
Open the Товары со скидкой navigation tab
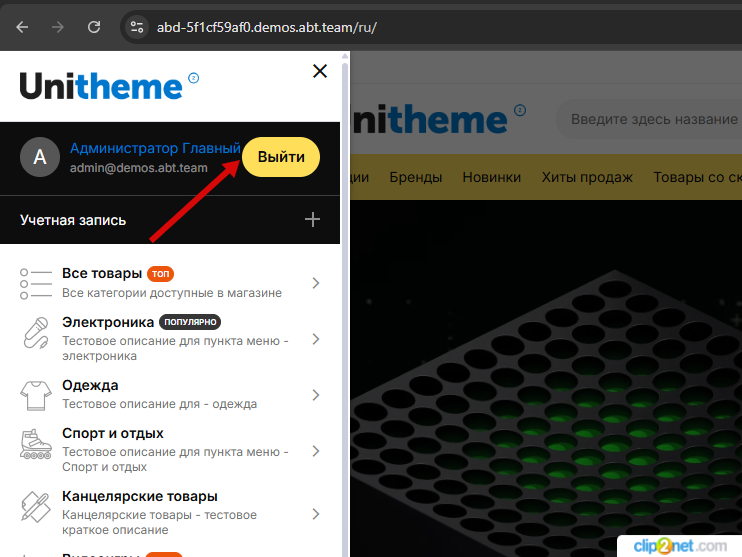click(x=698, y=177)
